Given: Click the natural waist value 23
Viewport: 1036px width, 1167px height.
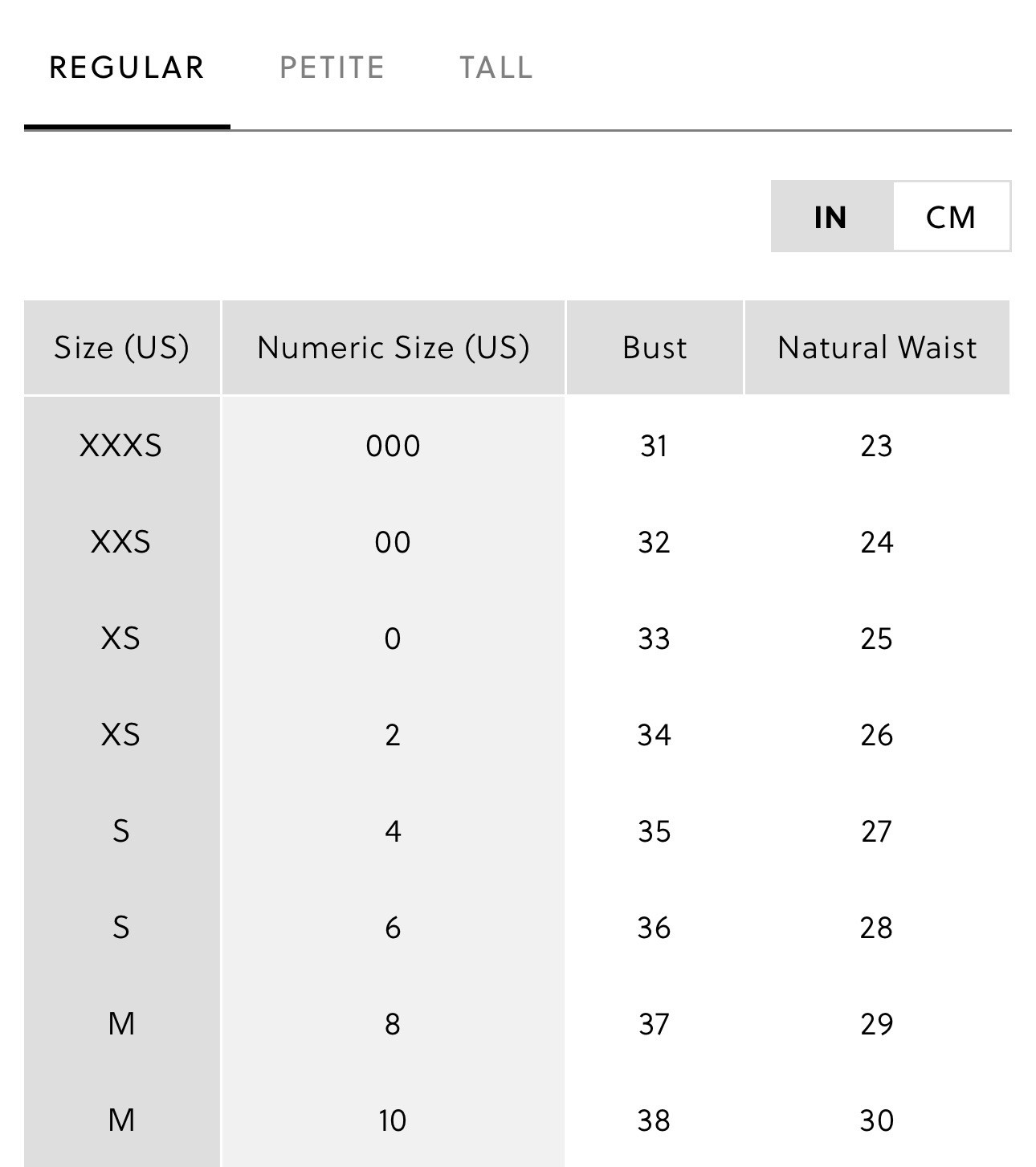Looking at the screenshot, I should coord(877,446).
